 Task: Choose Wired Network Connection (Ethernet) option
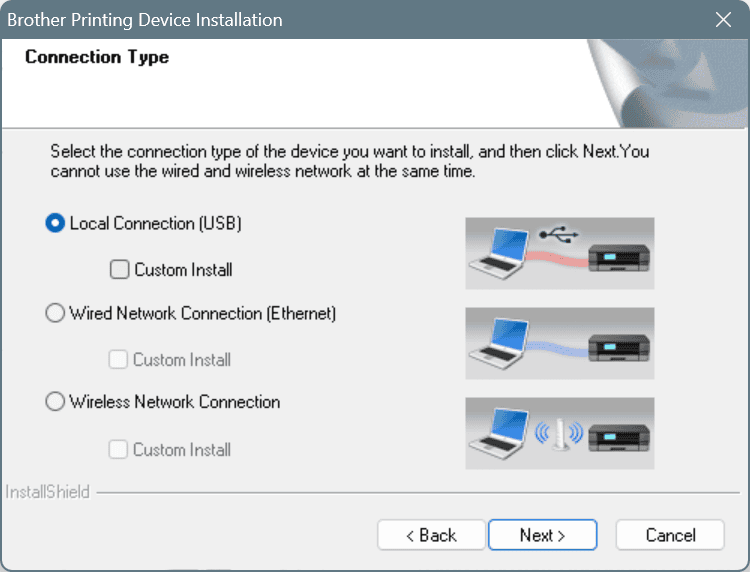coord(56,313)
